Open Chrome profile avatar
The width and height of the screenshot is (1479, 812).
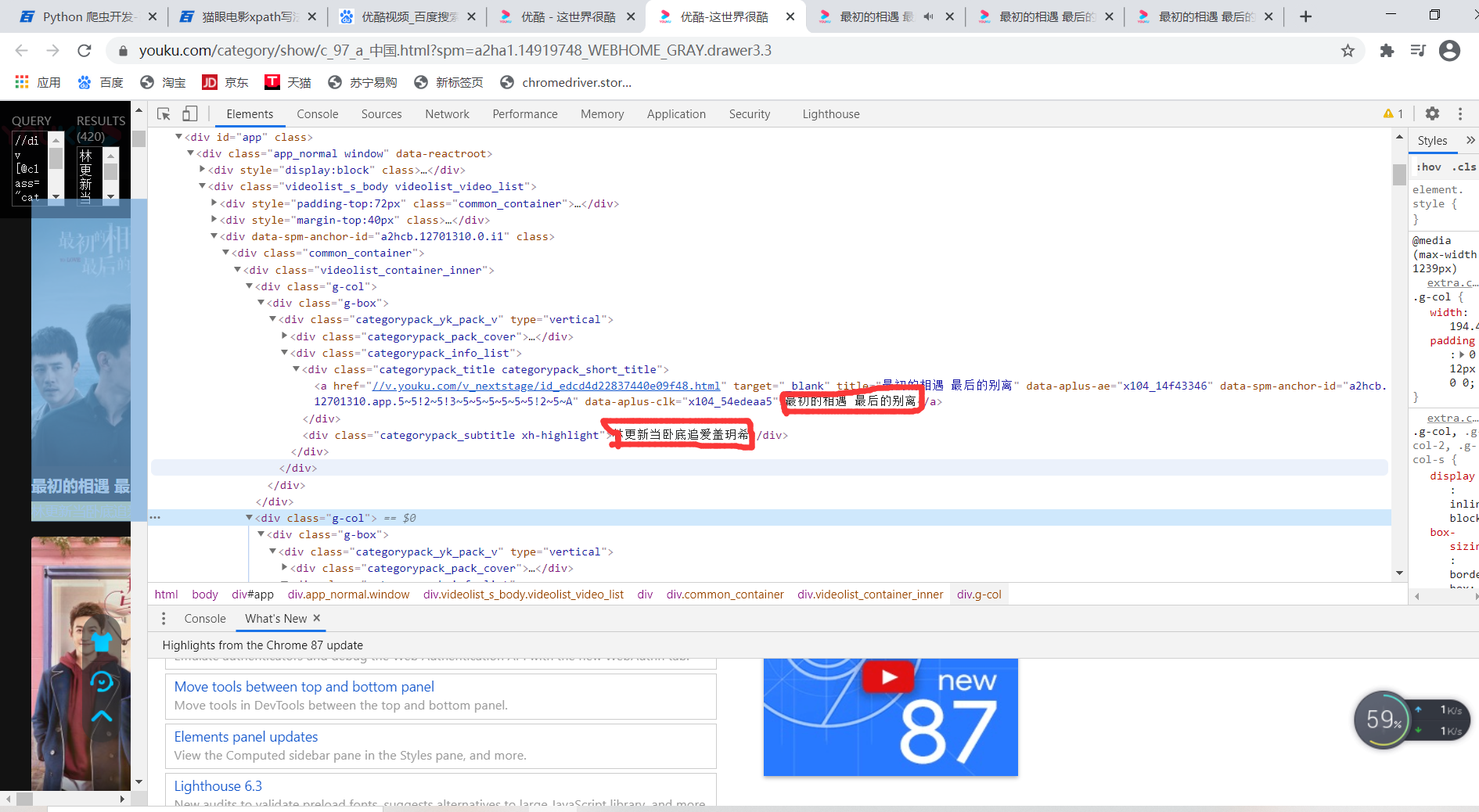pos(1449,51)
